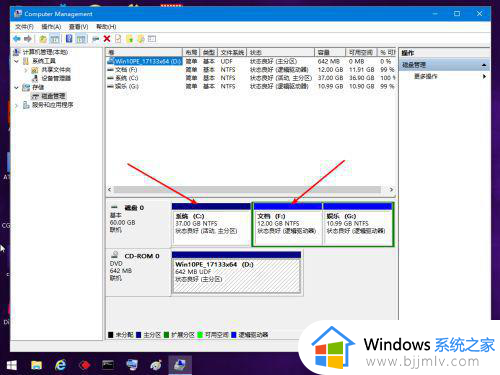Open the 操作(A) menu
The image size is (500, 375).
pos(51,27)
